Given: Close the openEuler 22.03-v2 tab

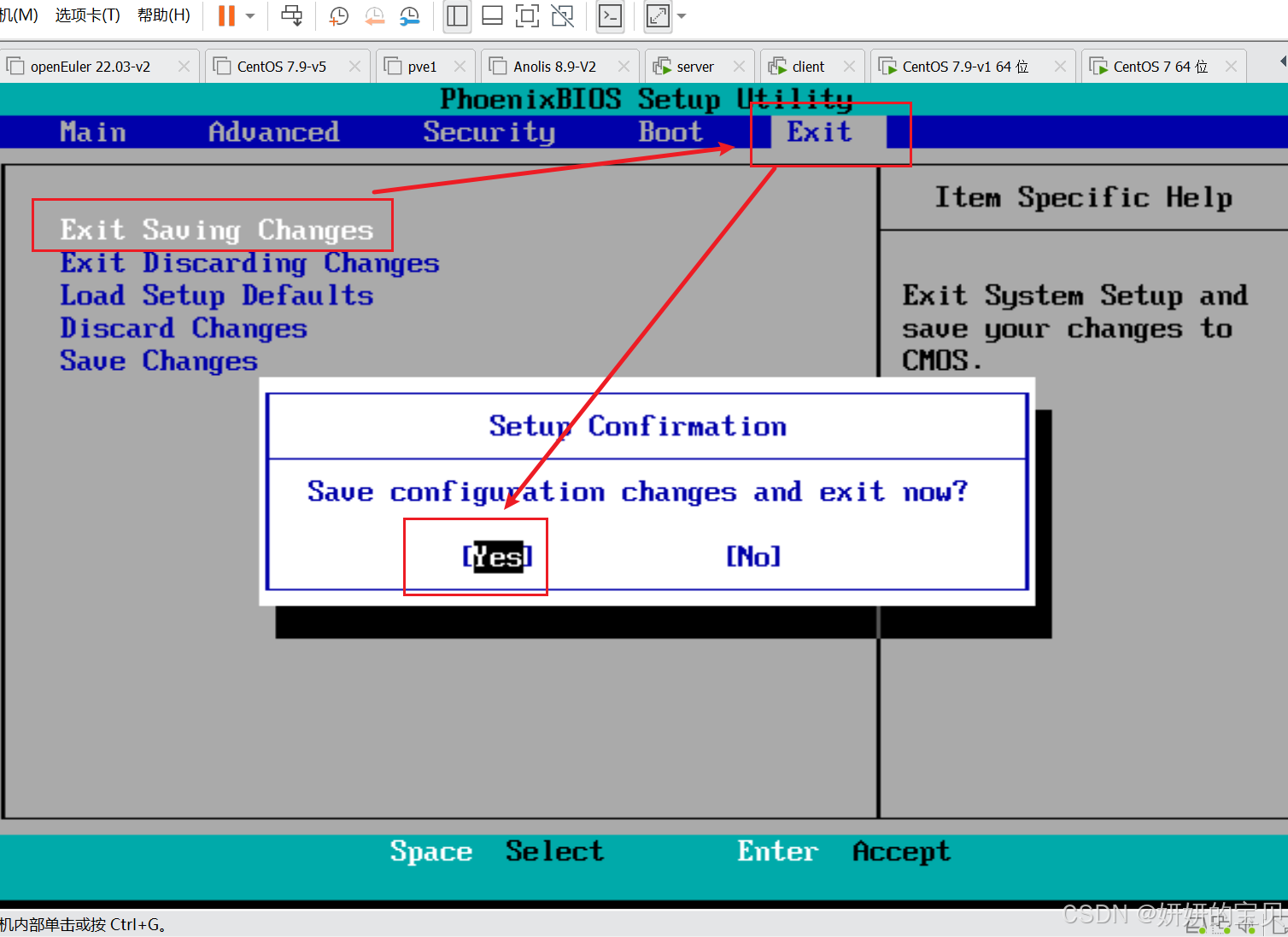Looking at the screenshot, I should click(184, 66).
